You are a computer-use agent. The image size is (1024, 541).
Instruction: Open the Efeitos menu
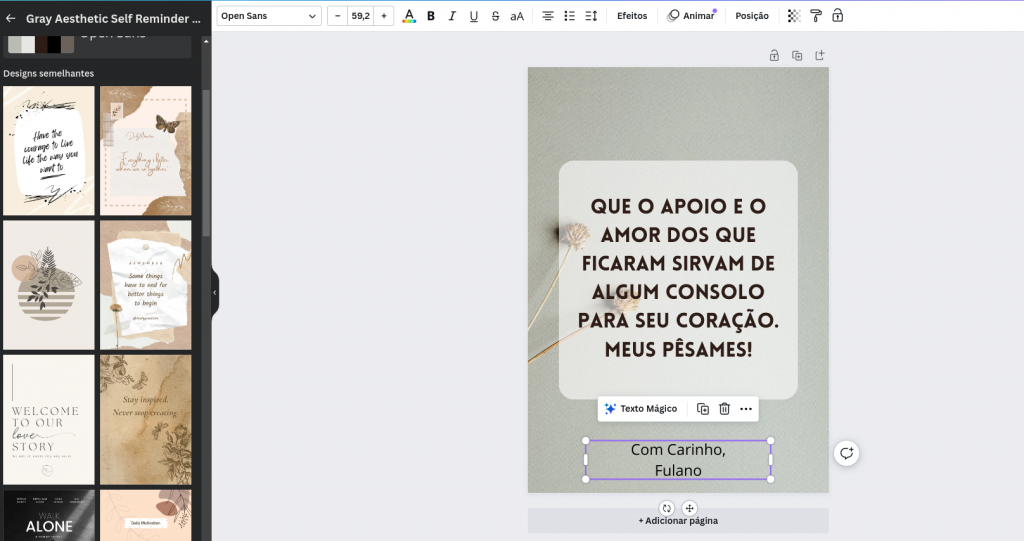pyautogui.click(x=632, y=16)
